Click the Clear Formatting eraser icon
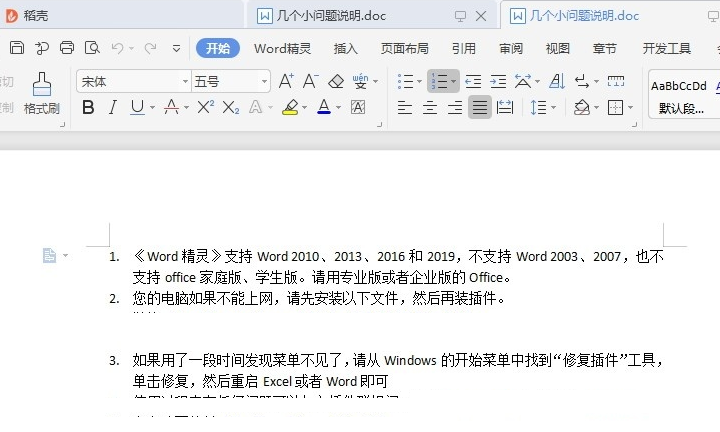This screenshot has width=720, height=432. coord(336,82)
